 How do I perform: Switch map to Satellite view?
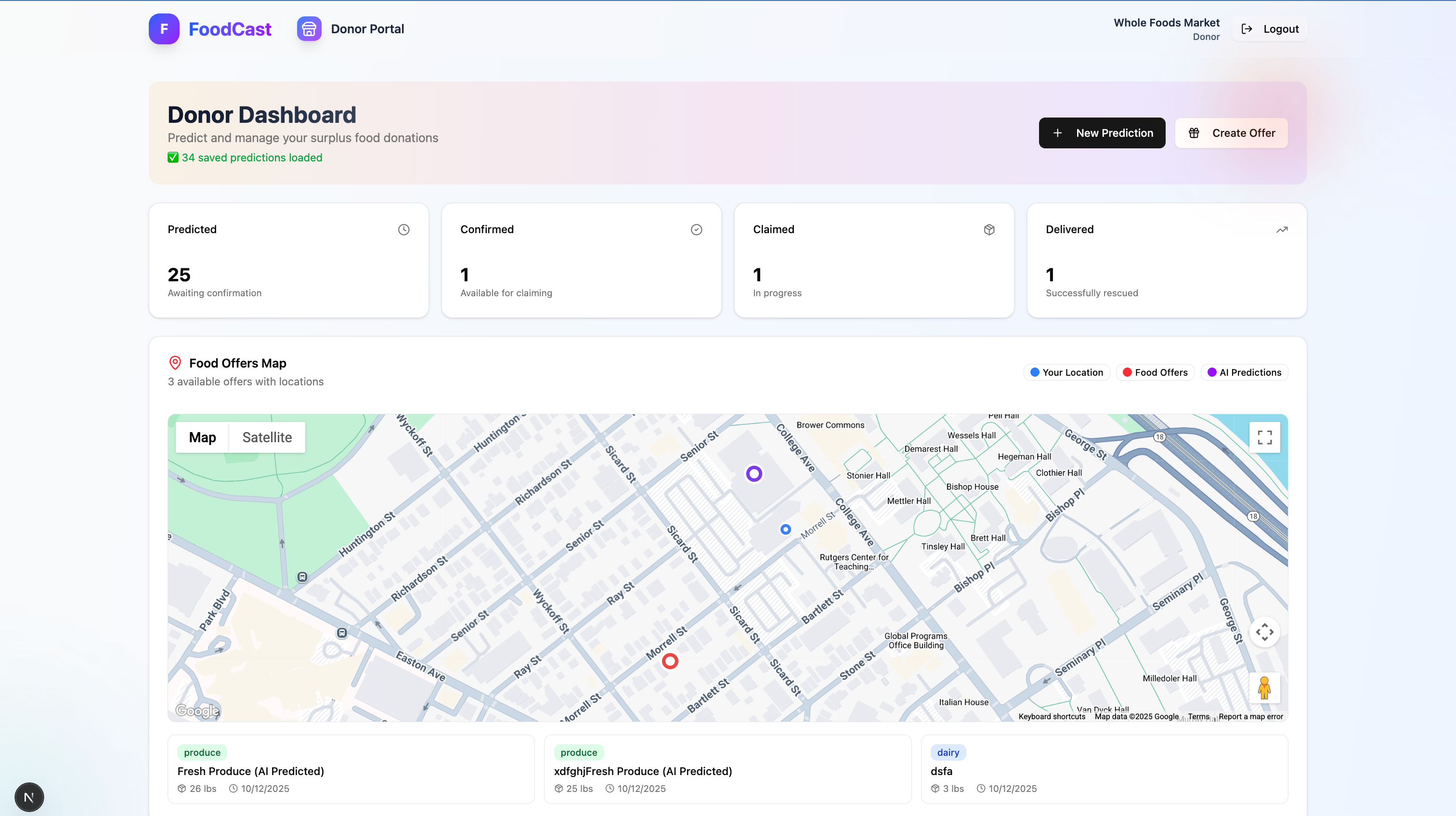coord(267,437)
